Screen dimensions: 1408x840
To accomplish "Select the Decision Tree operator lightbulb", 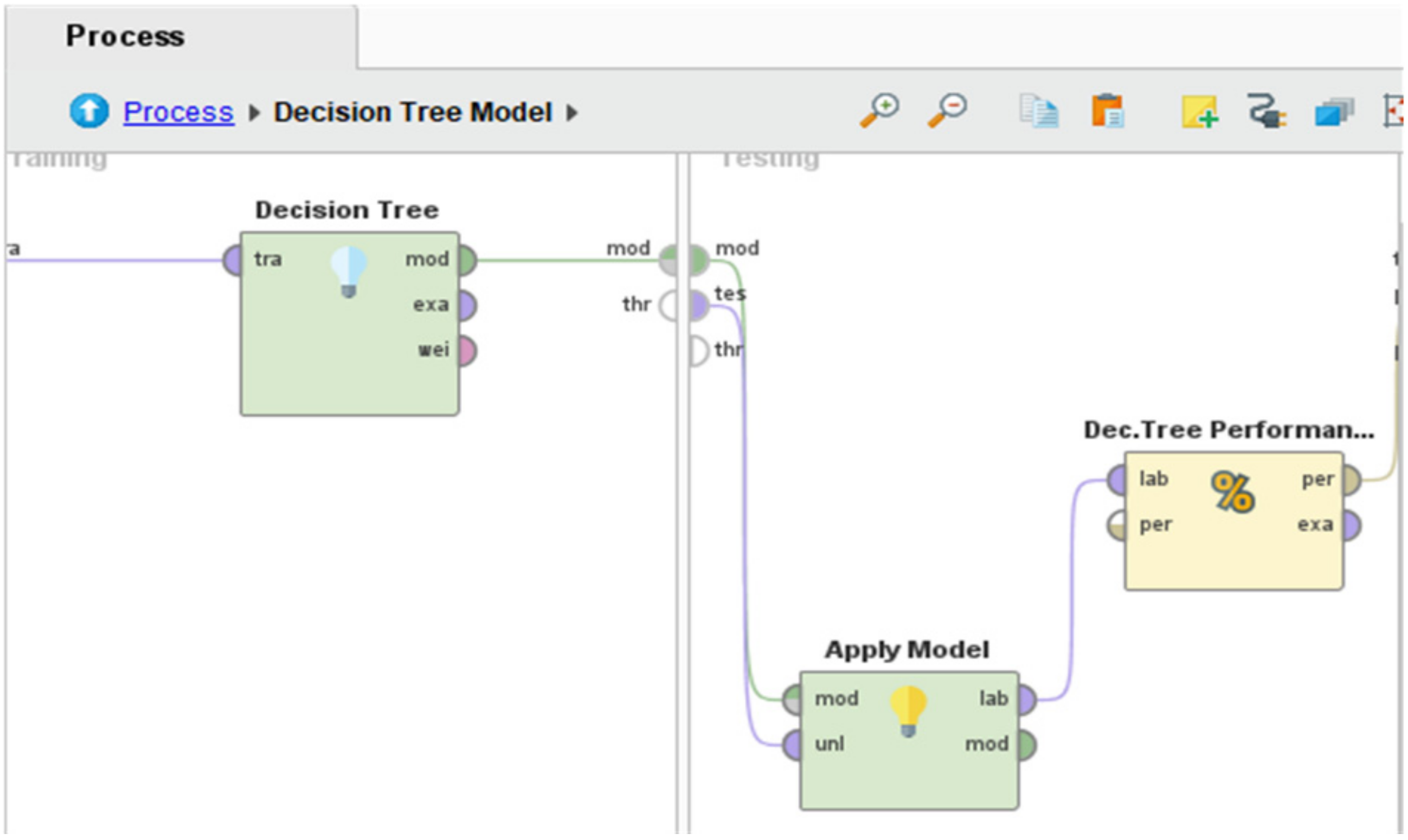I will click(349, 271).
